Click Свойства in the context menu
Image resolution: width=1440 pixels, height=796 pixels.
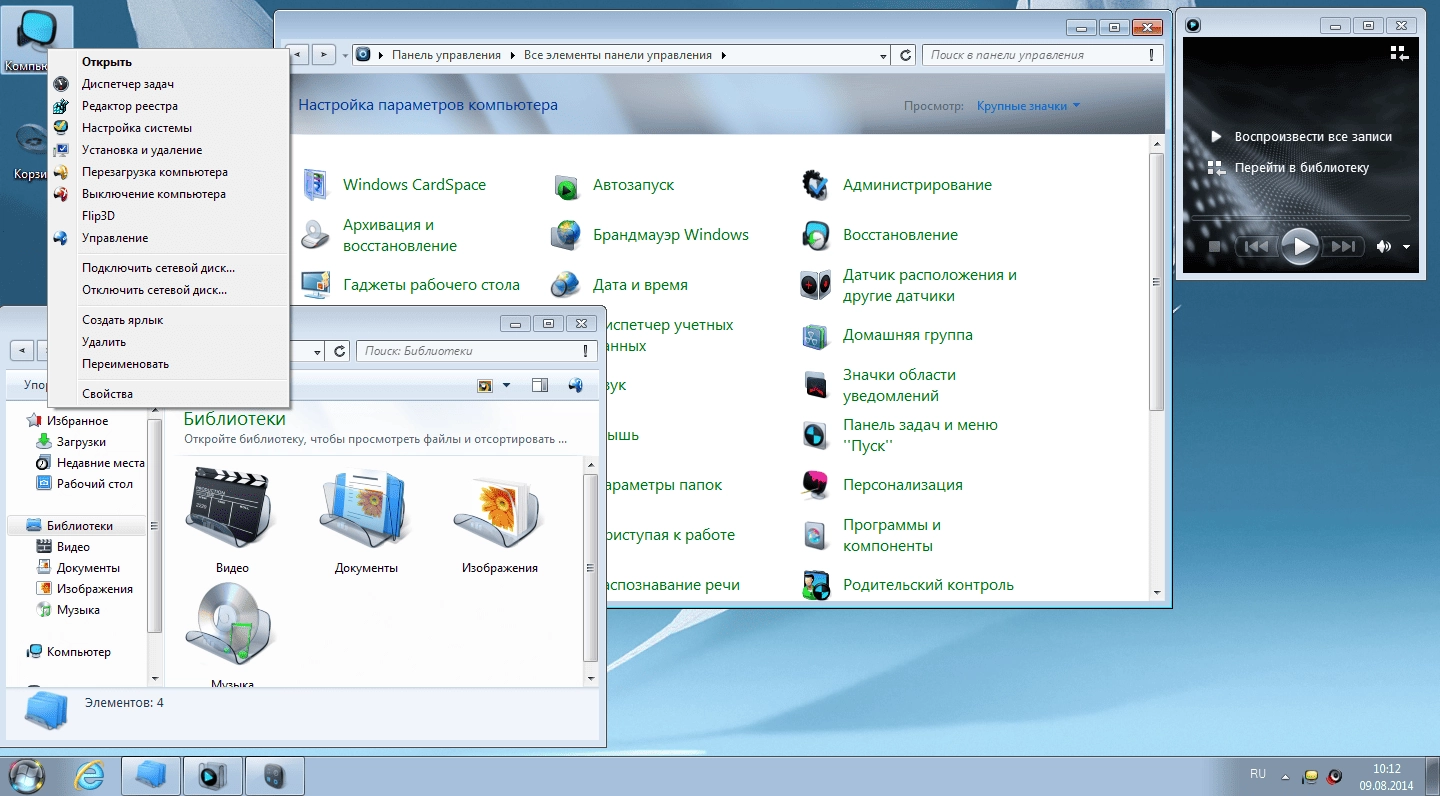[168, 394]
